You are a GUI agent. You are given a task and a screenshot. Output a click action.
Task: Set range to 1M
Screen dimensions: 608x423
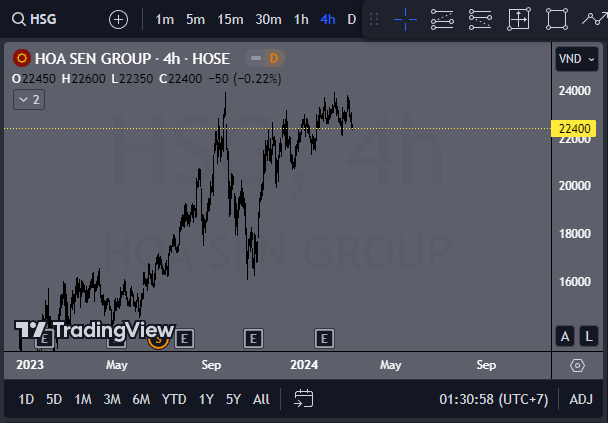tap(83, 399)
